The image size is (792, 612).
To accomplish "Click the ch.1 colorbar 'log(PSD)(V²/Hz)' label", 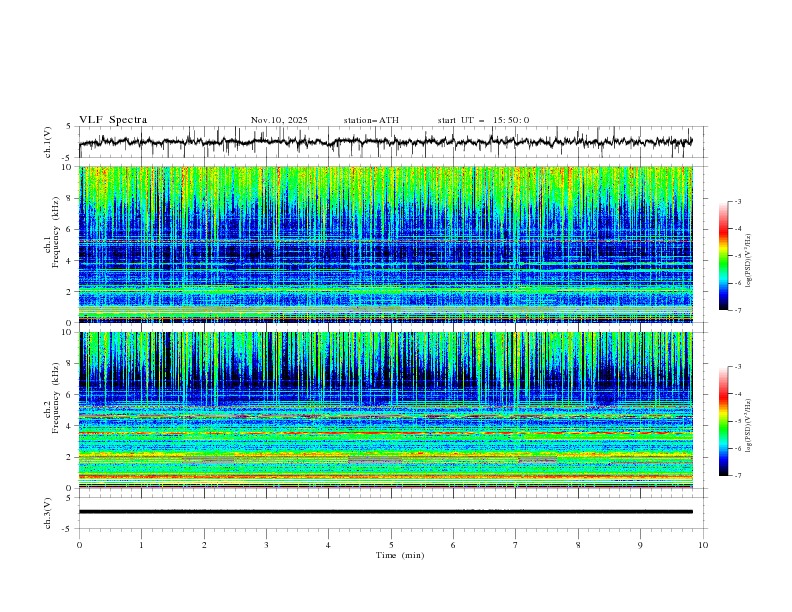I will (x=749, y=261).
